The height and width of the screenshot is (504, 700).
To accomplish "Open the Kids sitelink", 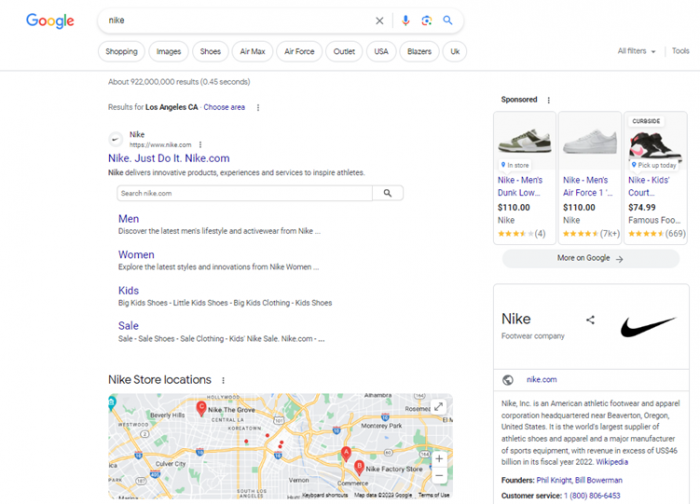I will [129, 290].
